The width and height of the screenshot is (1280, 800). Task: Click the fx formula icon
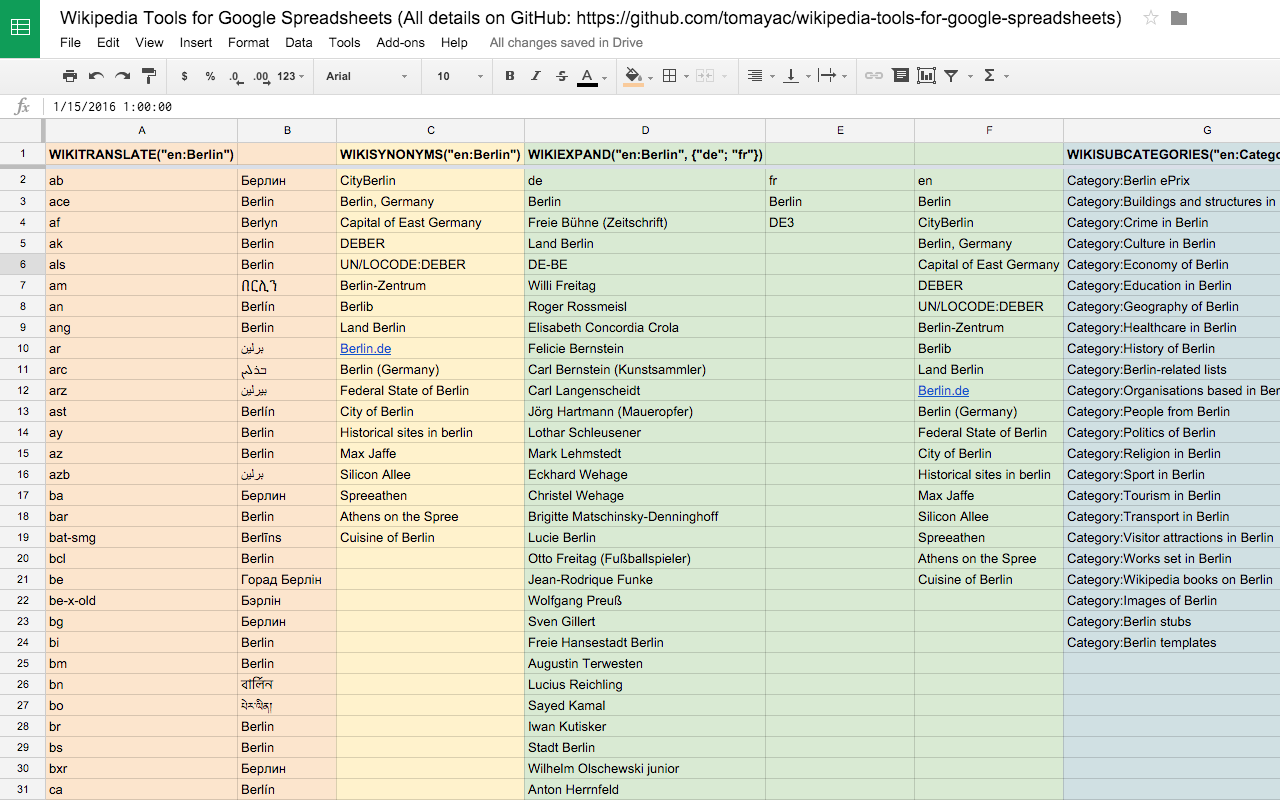(x=22, y=107)
